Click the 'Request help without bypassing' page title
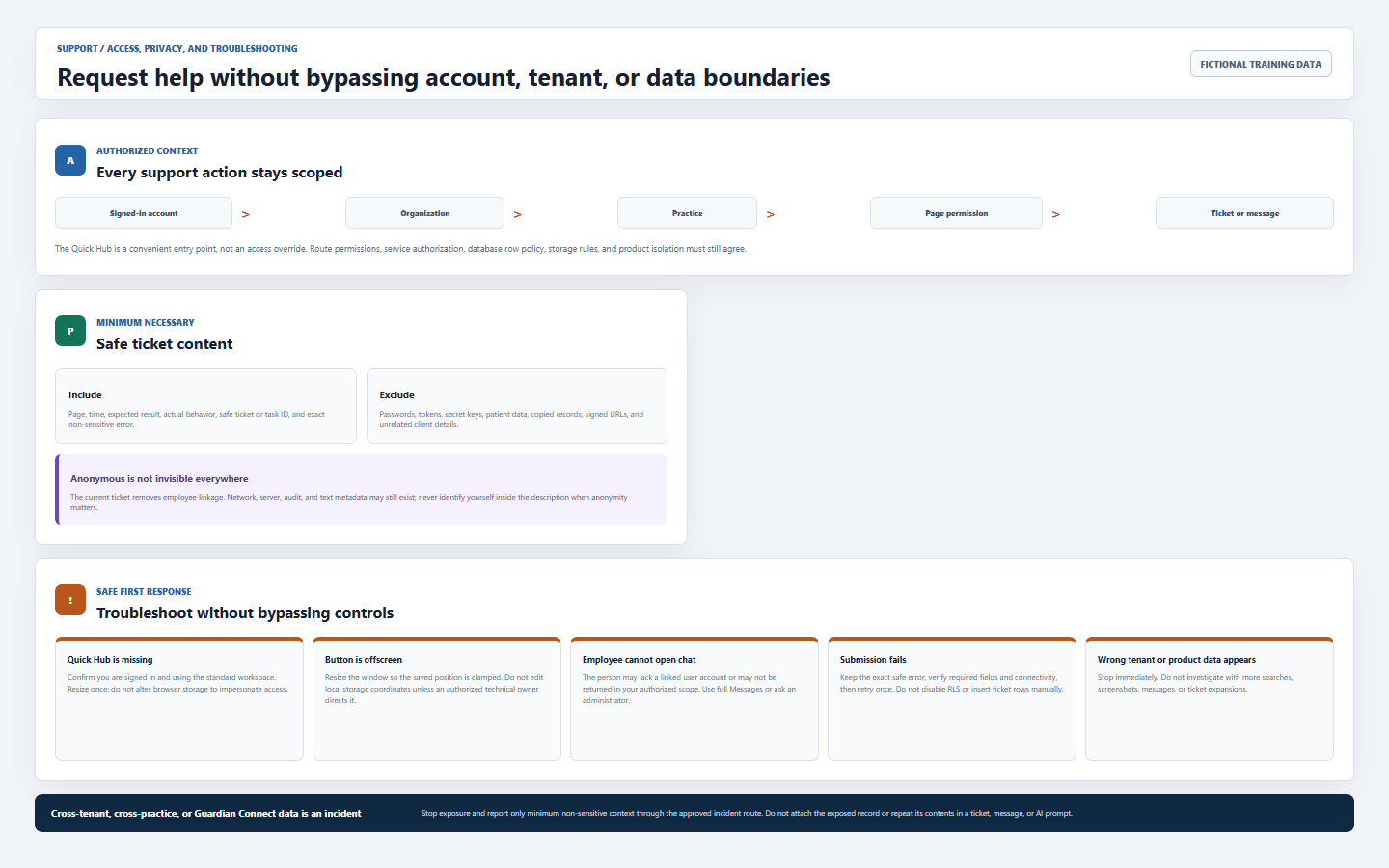1389x868 pixels. click(444, 78)
